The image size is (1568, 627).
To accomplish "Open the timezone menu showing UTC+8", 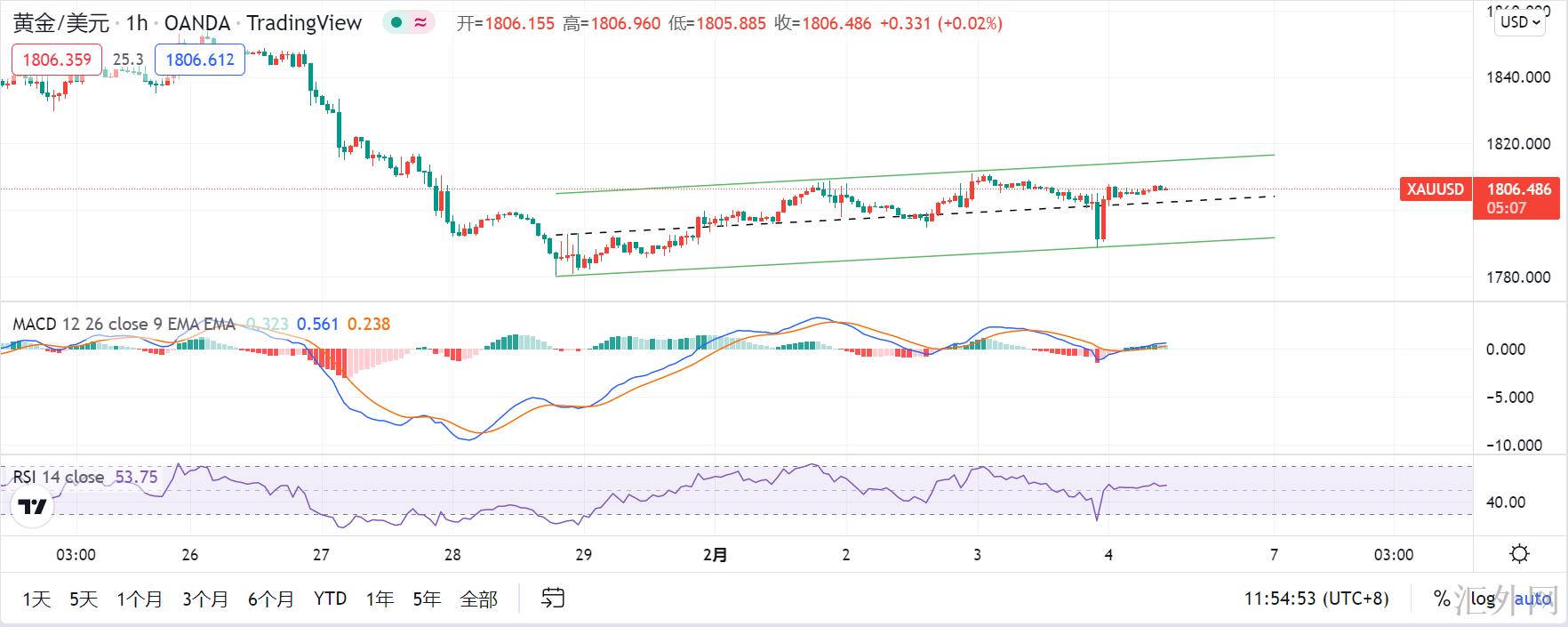I will [x=1316, y=599].
